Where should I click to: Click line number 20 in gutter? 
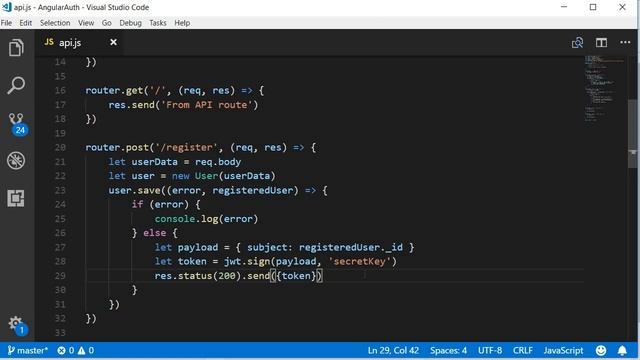pyautogui.click(x=60, y=147)
